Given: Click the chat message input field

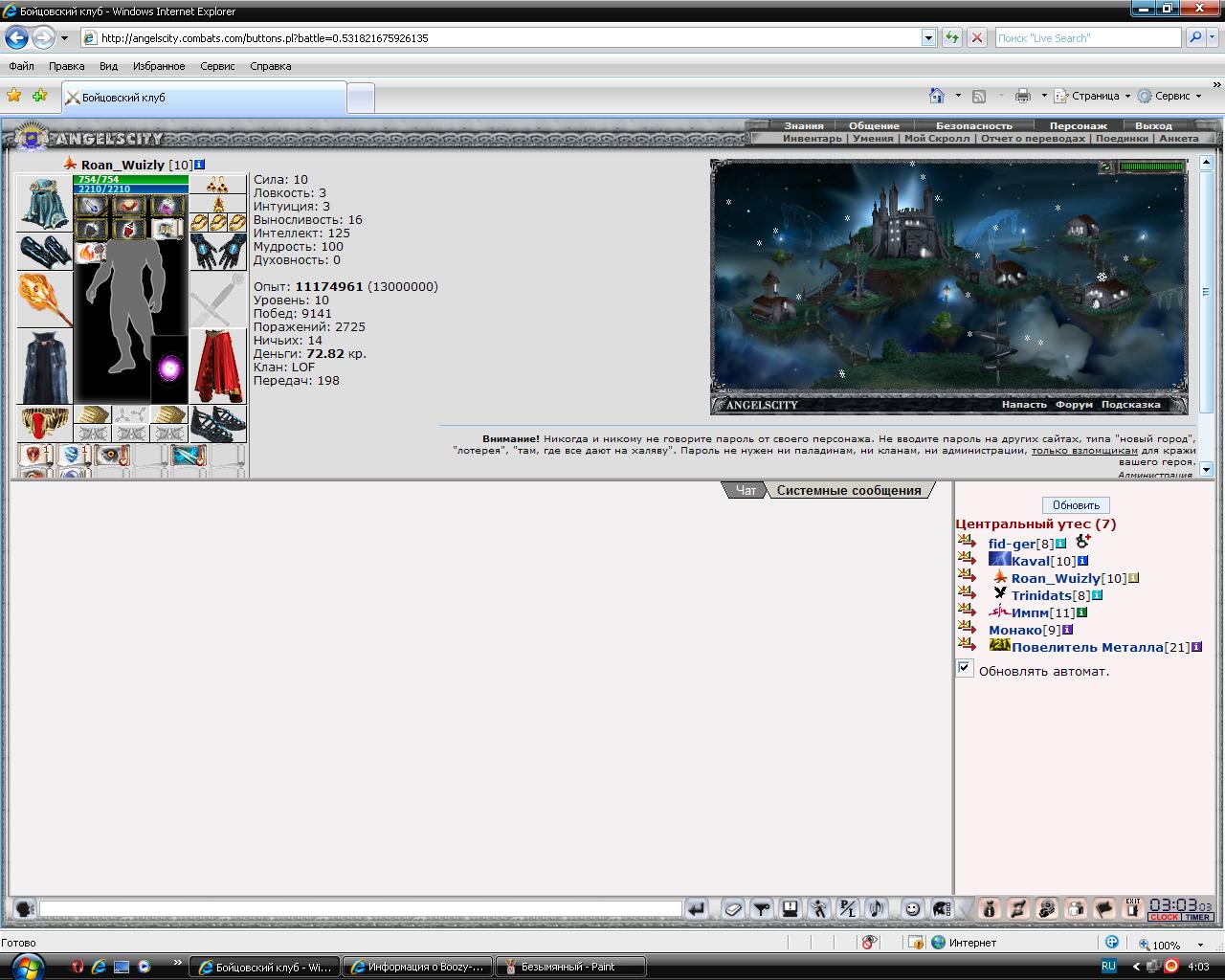Looking at the screenshot, I should click(360, 908).
